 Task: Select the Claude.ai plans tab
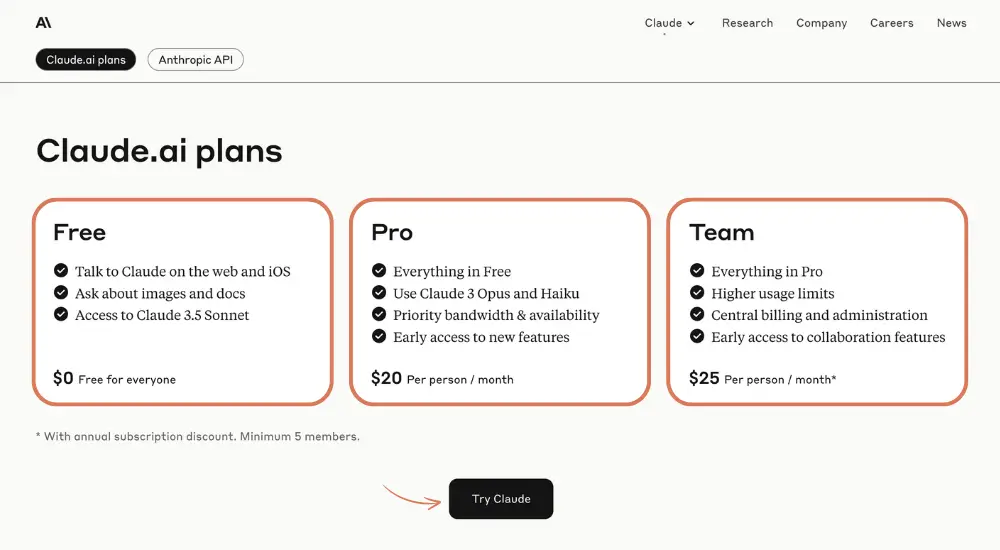[x=86, y=60]
